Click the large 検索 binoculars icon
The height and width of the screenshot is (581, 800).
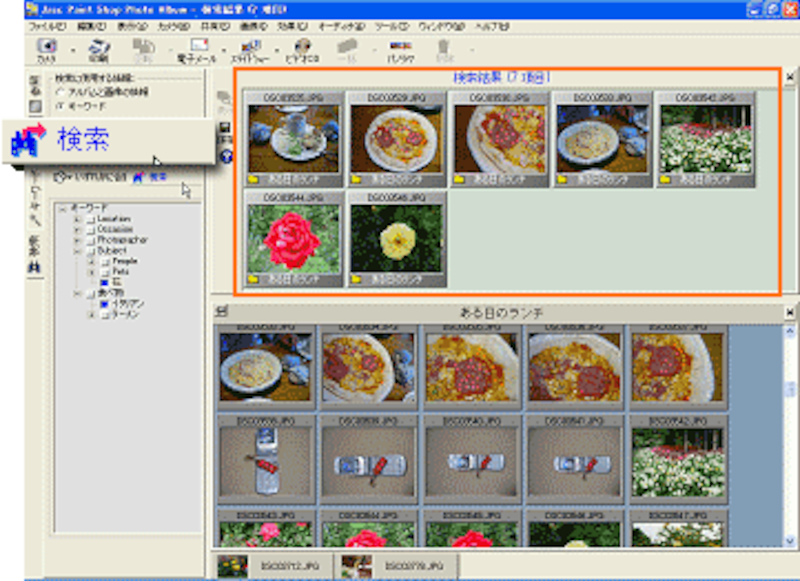[31, 141]
